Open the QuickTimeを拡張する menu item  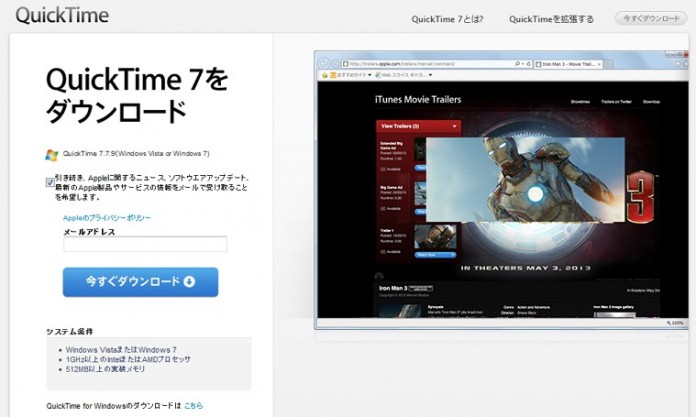pyautogui.click(x=551, y=19)
